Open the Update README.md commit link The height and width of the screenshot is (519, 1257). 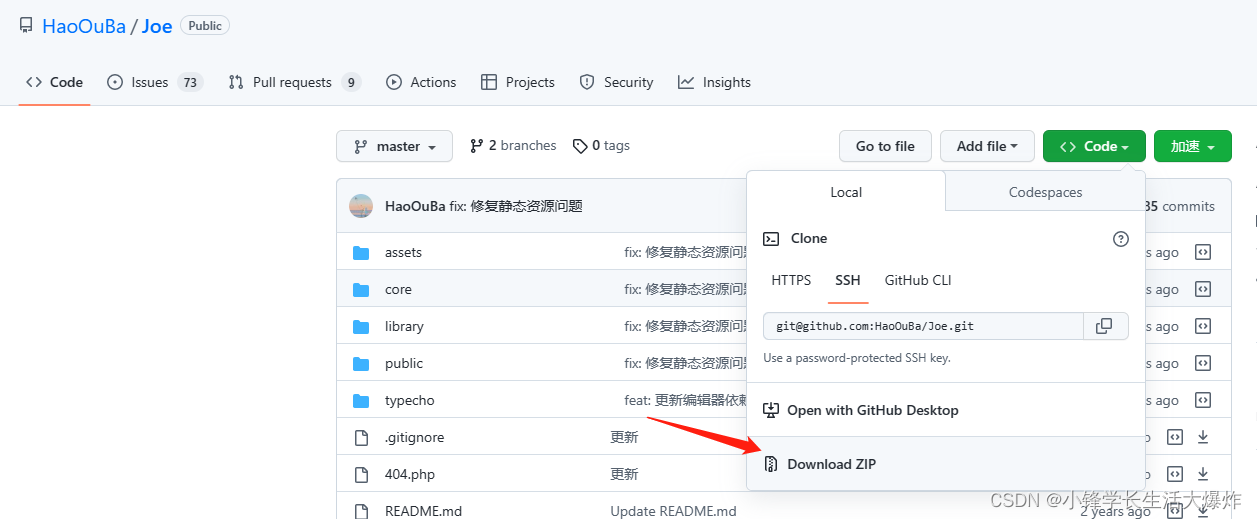673,511
